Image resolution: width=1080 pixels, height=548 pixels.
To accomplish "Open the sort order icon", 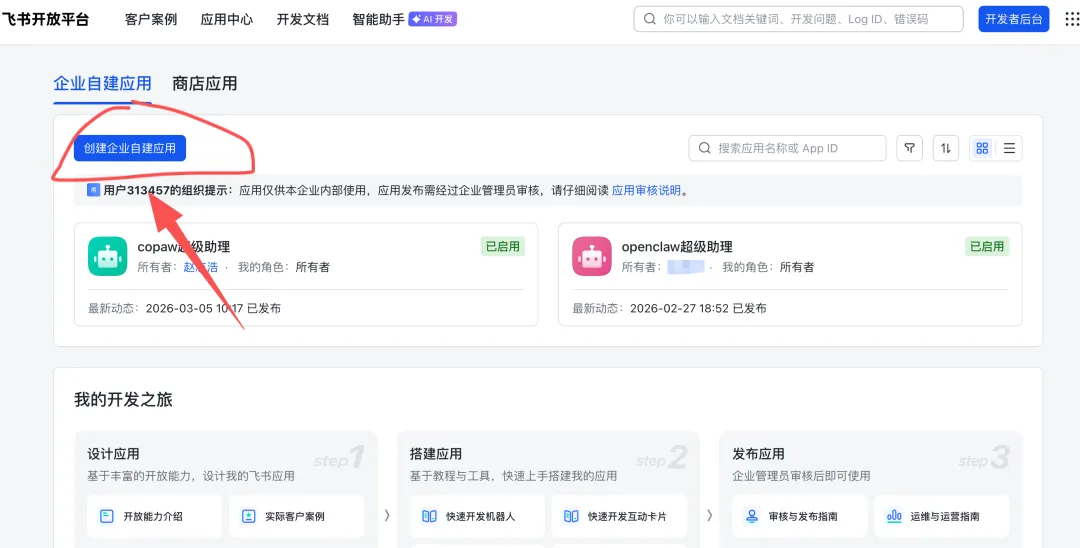I will pos(946,148).
